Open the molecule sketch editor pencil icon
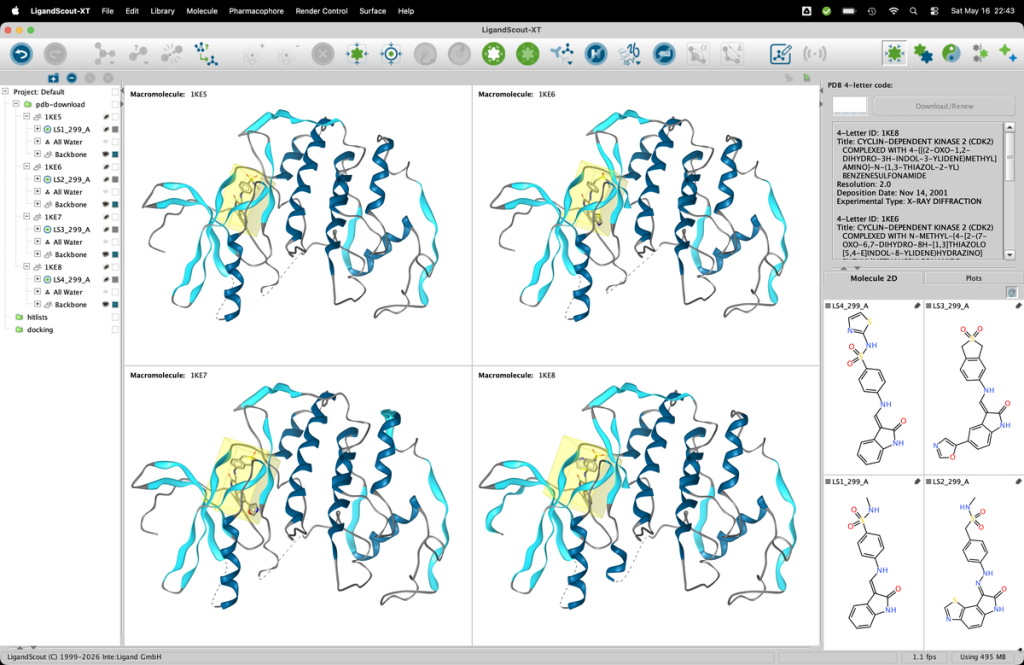Image resolution: width=1024 pixels, height=665 pixels. pyautogui.click(x=780, y=54)
